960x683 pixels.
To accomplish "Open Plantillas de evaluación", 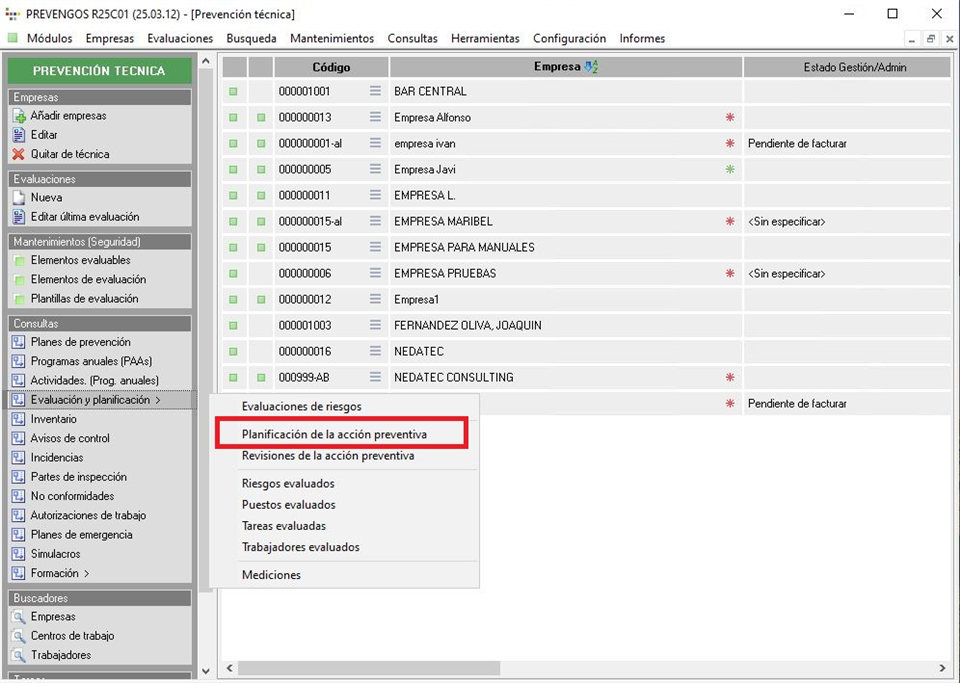I will click(84, 299).
